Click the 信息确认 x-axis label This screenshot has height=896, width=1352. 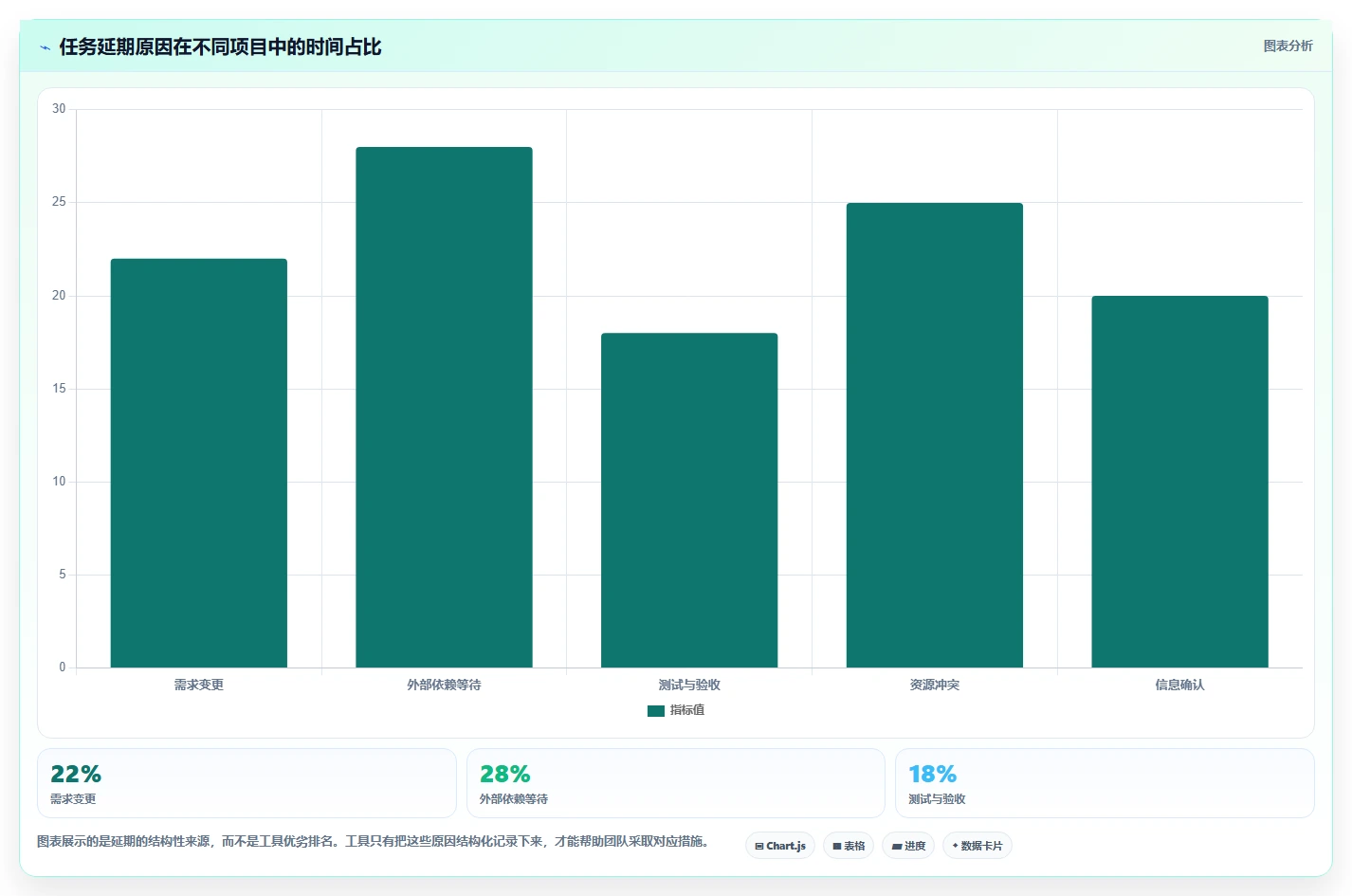coord(1179,685)
